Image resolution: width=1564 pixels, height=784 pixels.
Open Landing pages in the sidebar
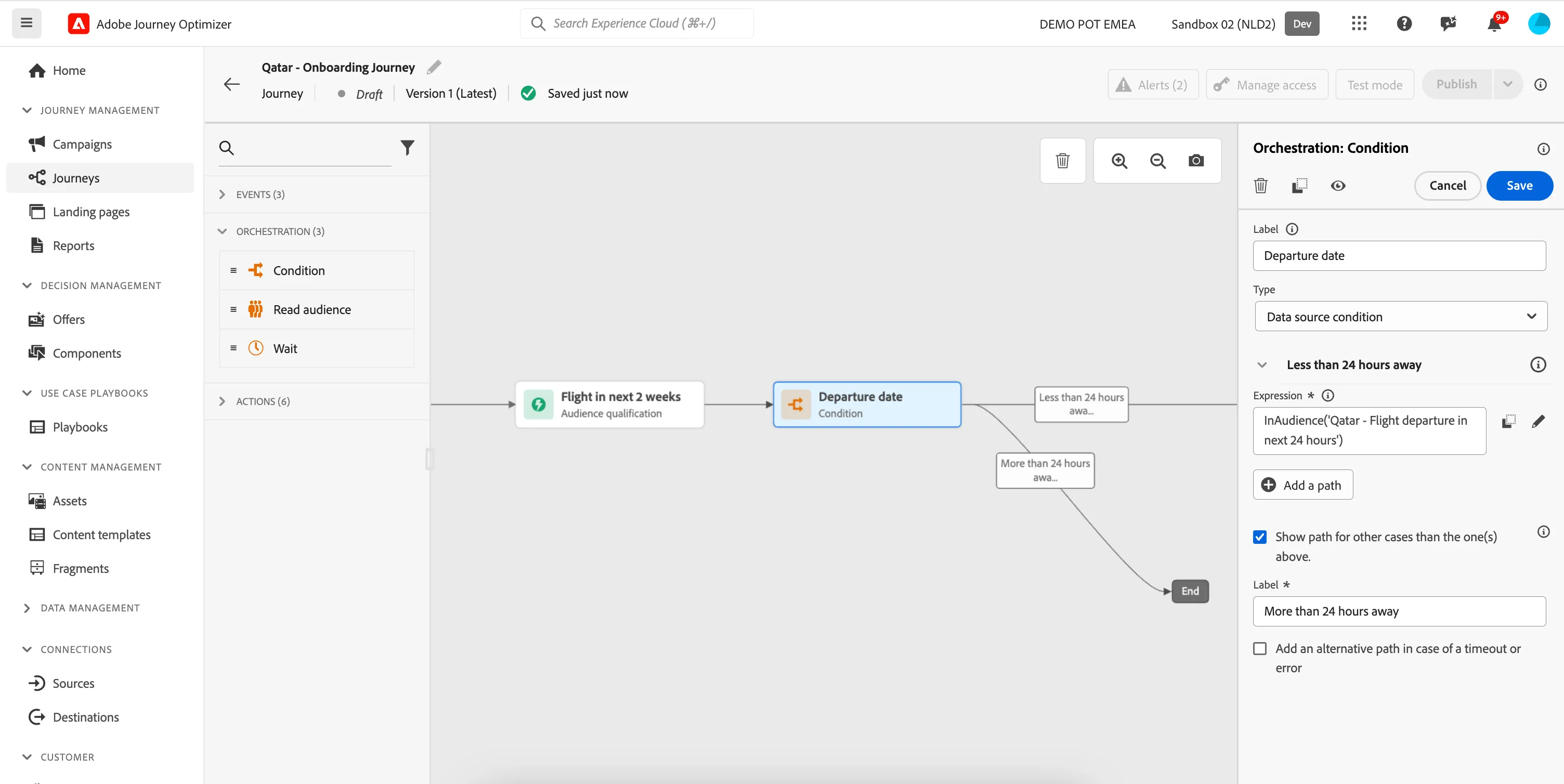pos(91,212)
